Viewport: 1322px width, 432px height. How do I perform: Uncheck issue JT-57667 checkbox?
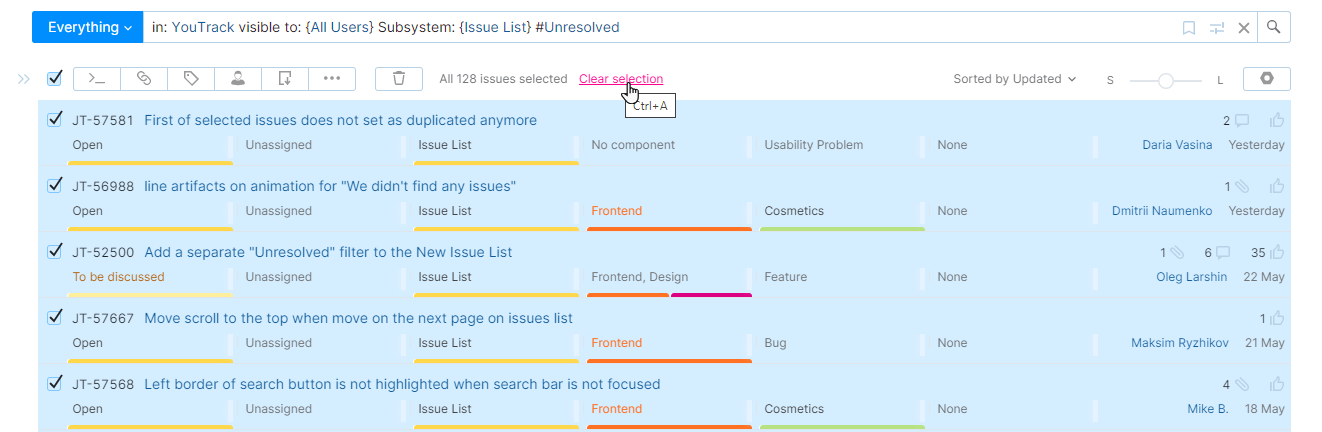(56, 318)
